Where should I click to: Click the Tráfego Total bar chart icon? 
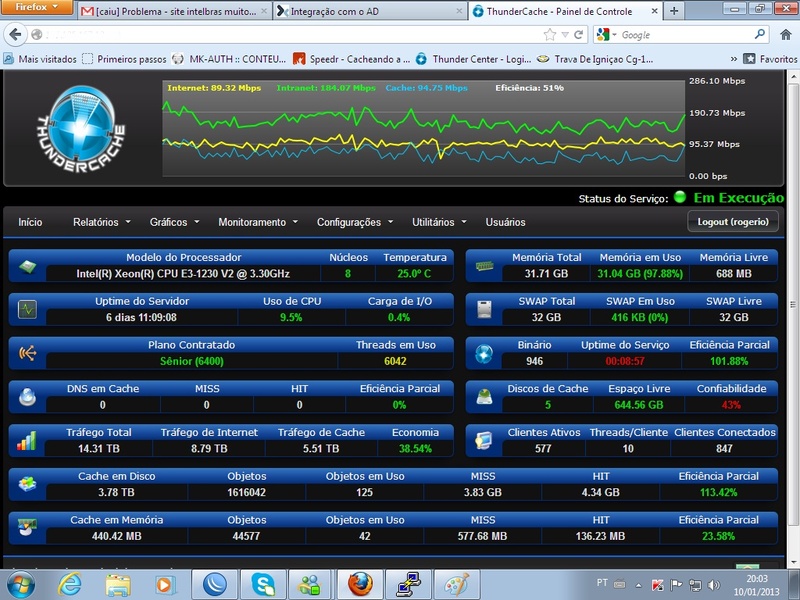28,440
